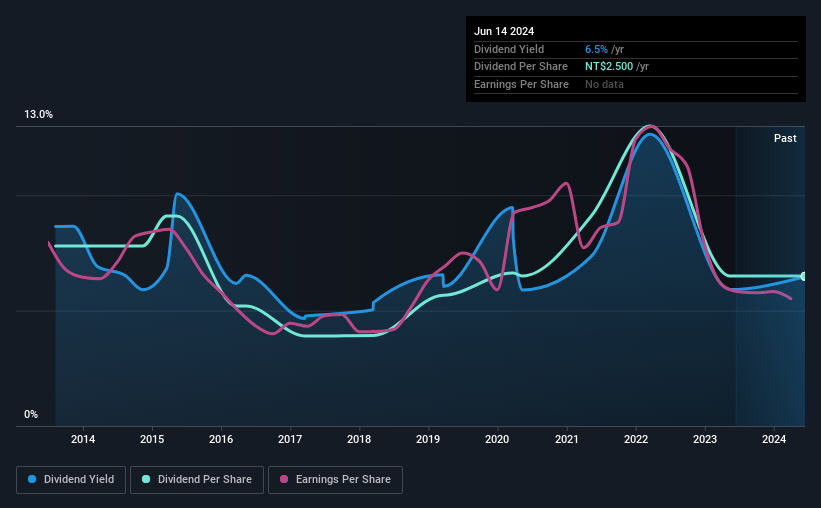Select the 2022 x-axis label
Screen dimensions: 821x508
point(636,439)
